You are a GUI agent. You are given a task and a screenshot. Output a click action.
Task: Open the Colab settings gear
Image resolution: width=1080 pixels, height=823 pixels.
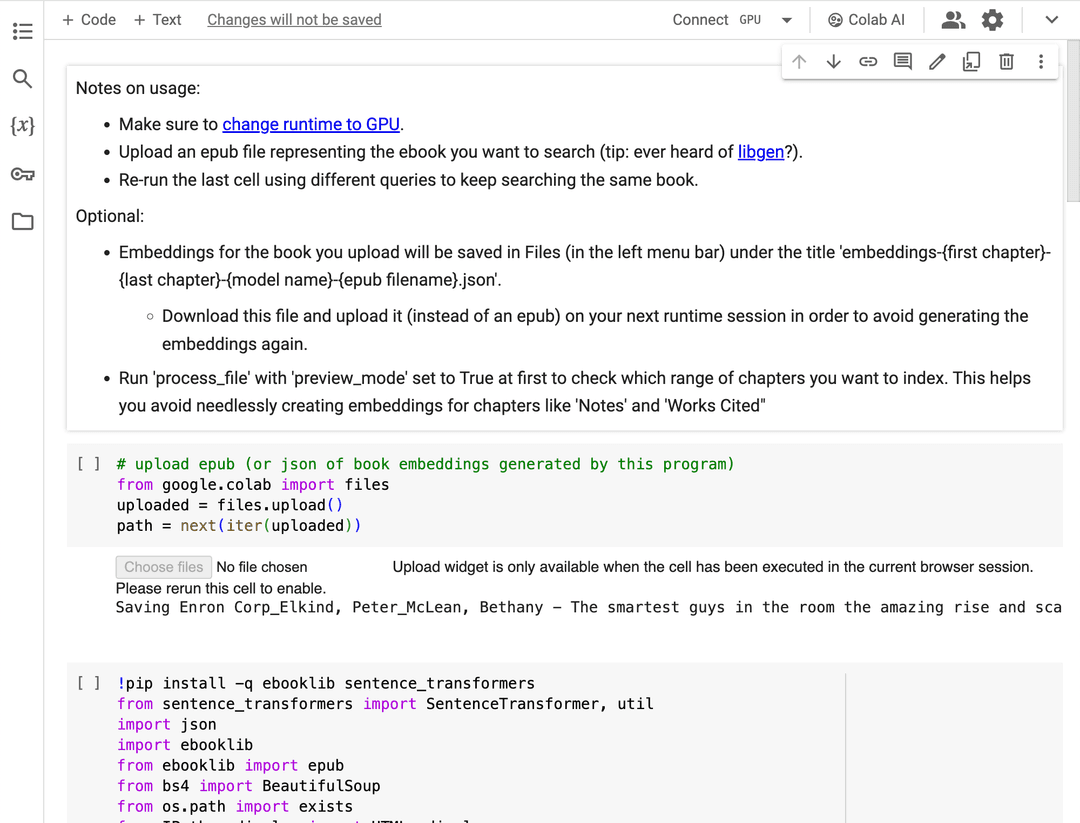(x=992, y=20)
